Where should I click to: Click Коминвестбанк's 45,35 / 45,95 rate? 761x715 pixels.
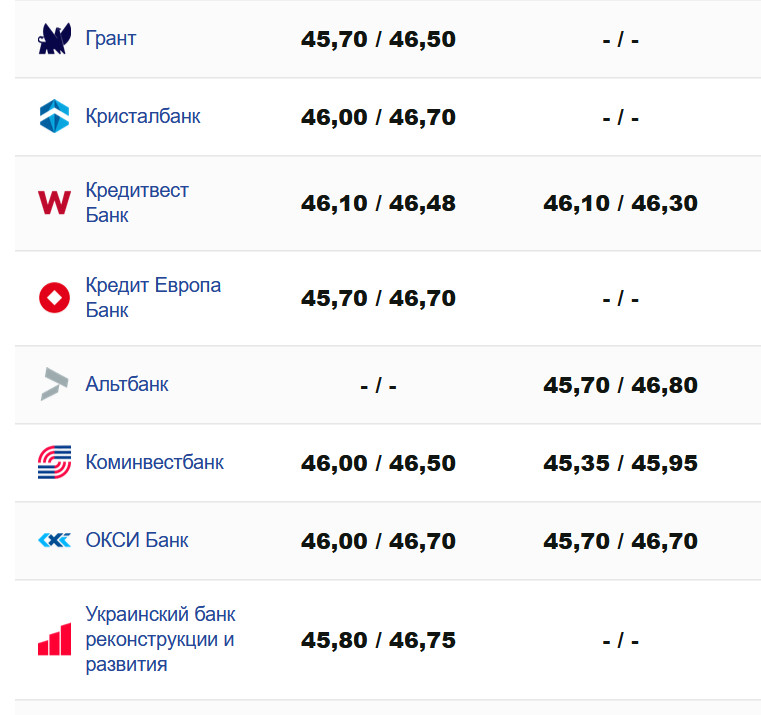click(620, 463)
